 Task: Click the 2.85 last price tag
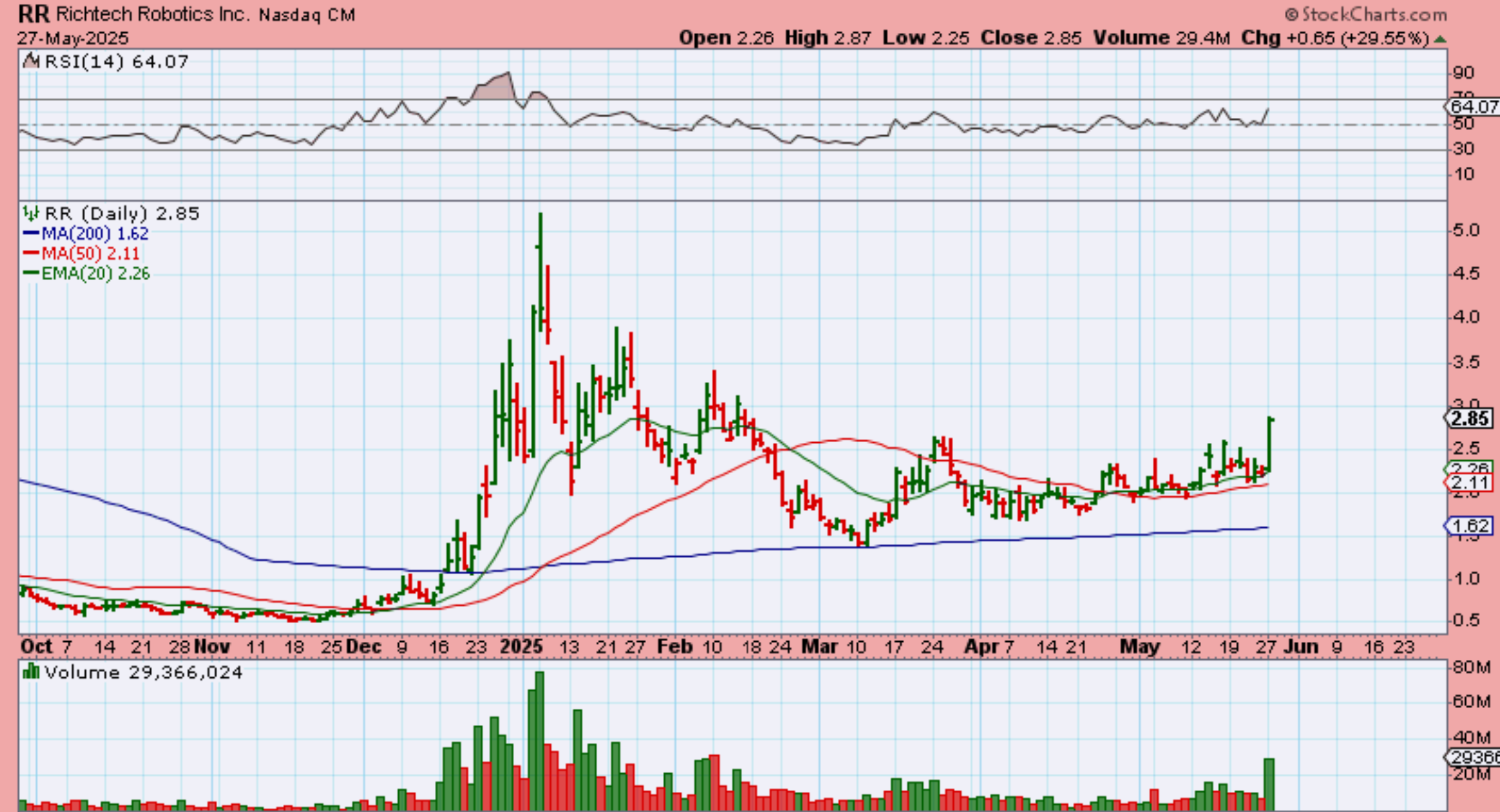[x=1469, y=419]
